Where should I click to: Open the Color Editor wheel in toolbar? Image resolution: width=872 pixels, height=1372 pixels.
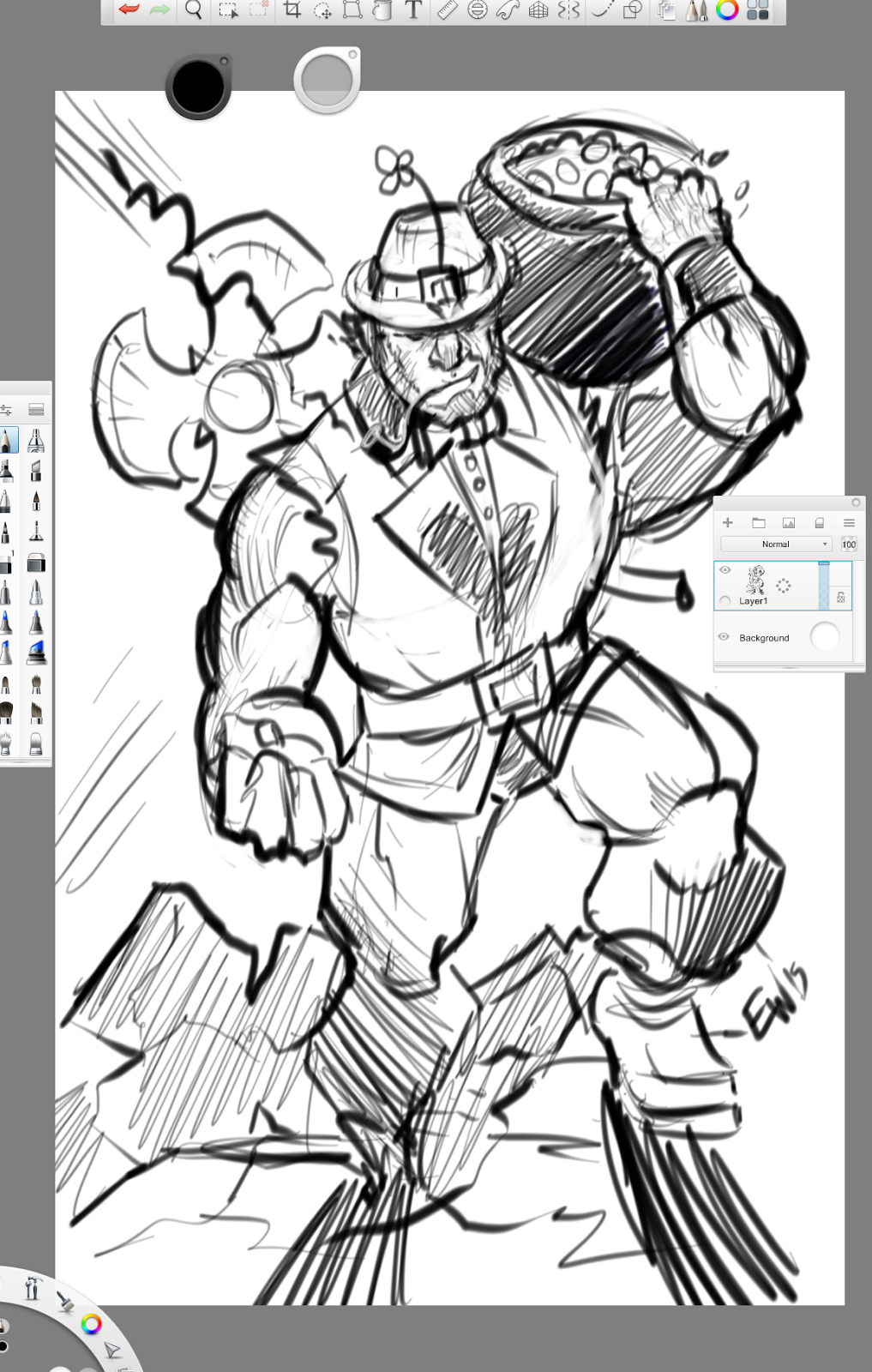pyautogui.click(x=727, y=10)
